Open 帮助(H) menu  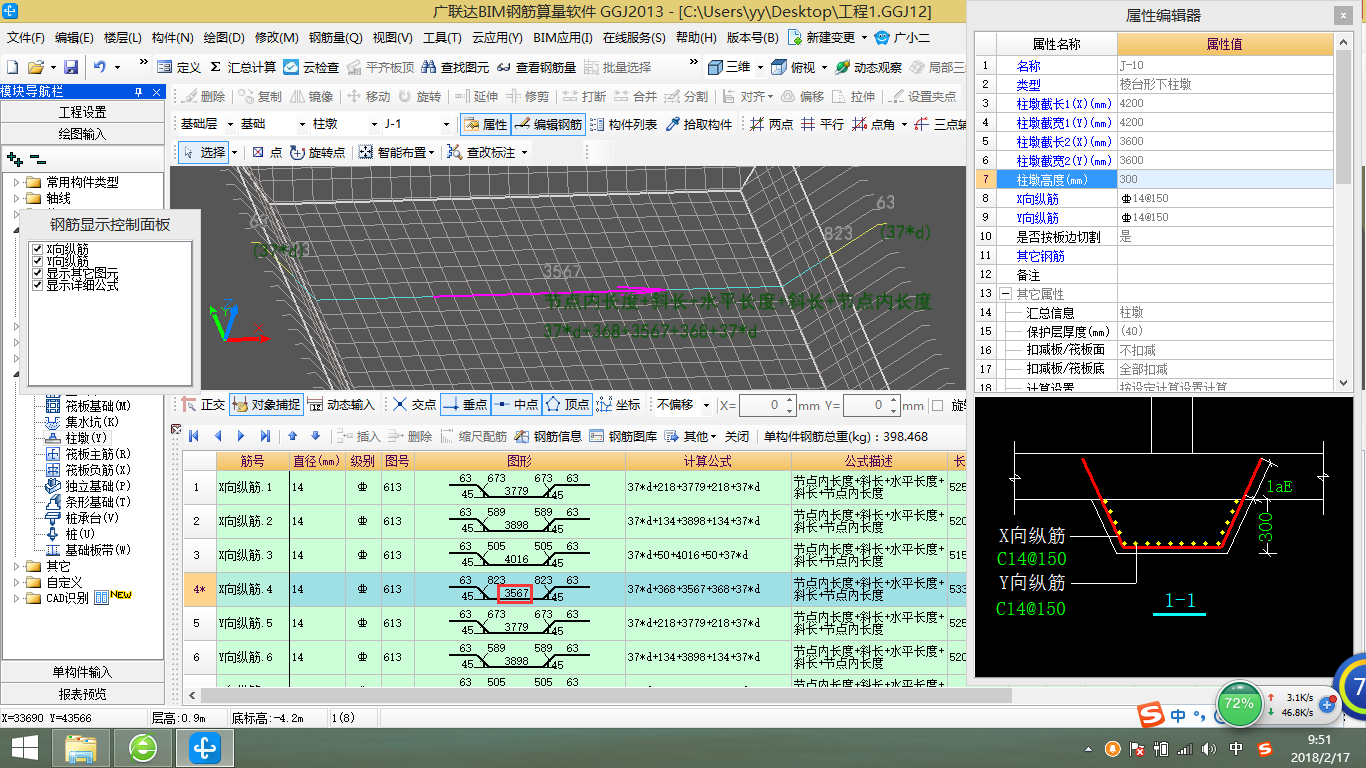696,38
